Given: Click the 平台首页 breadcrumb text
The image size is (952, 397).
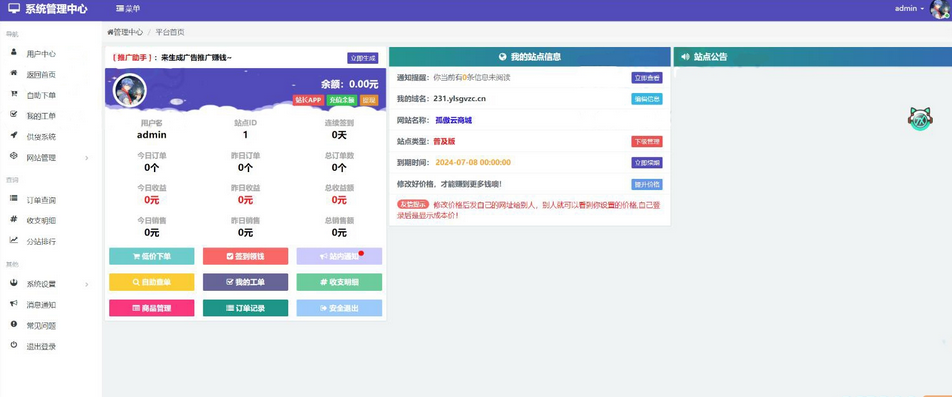Looking at the screenshot, I should coord(170,32).
